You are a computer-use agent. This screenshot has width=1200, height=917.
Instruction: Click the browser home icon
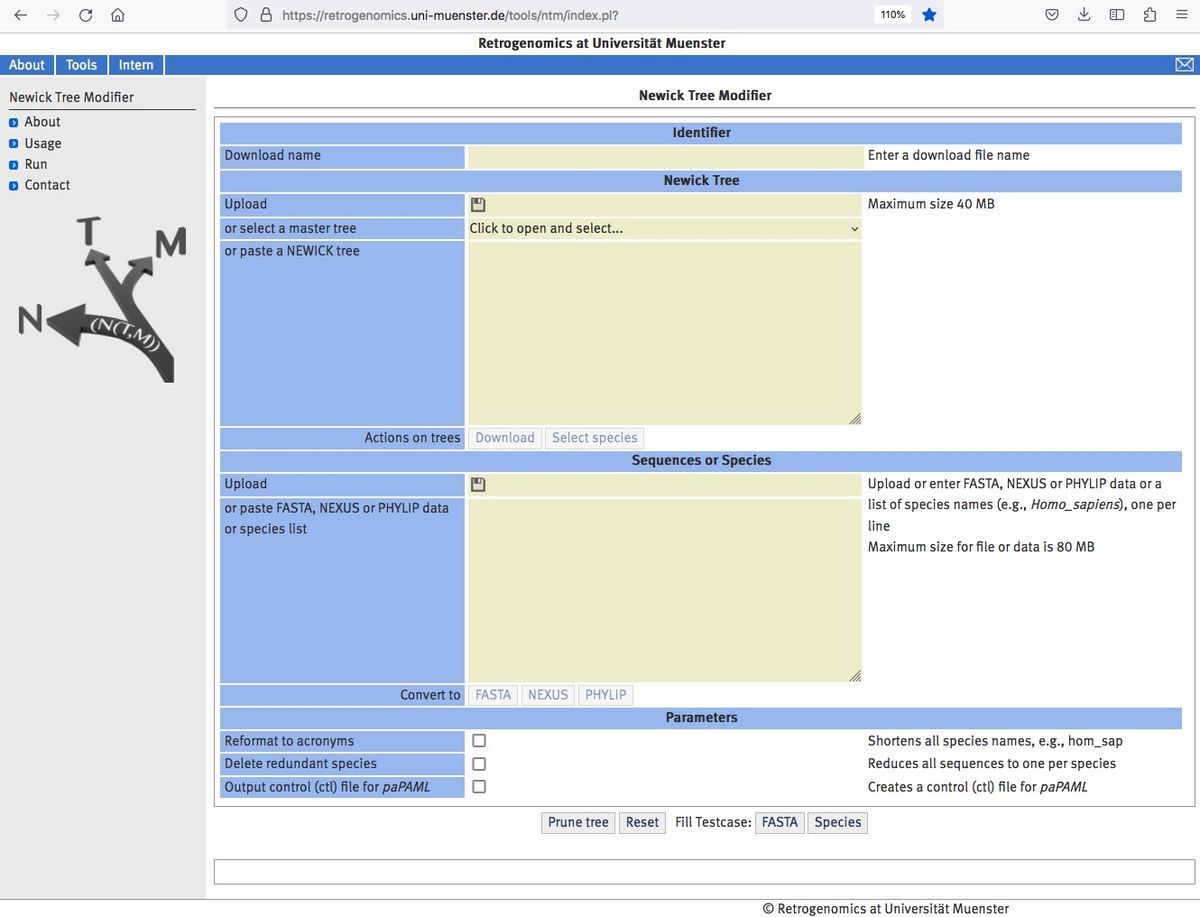[x=118, y=15]
